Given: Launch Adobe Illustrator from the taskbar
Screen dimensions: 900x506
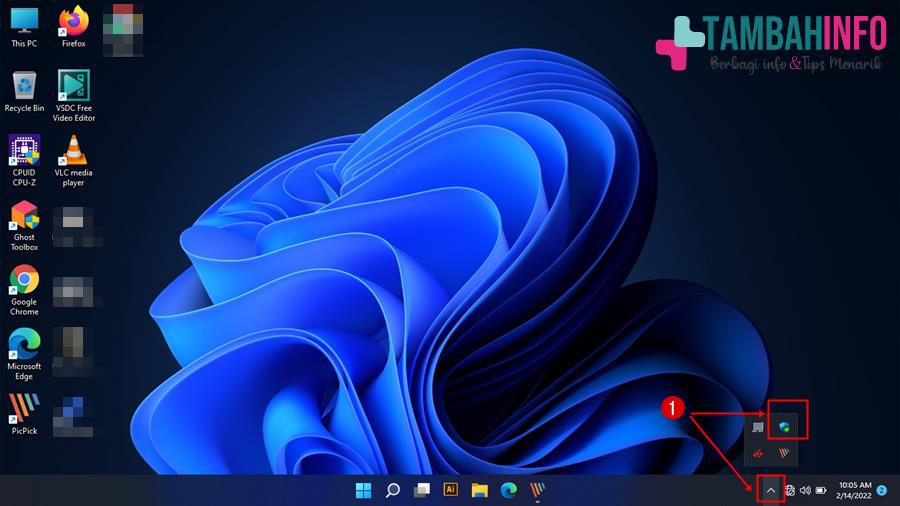Looking at the screenshot, I should [x=451, y=489].
